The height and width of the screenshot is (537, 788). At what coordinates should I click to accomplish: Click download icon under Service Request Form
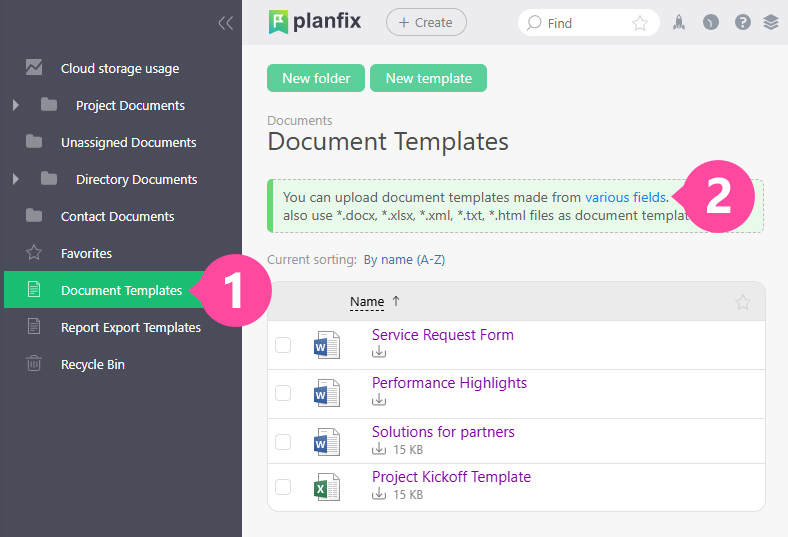pos(379,352)
